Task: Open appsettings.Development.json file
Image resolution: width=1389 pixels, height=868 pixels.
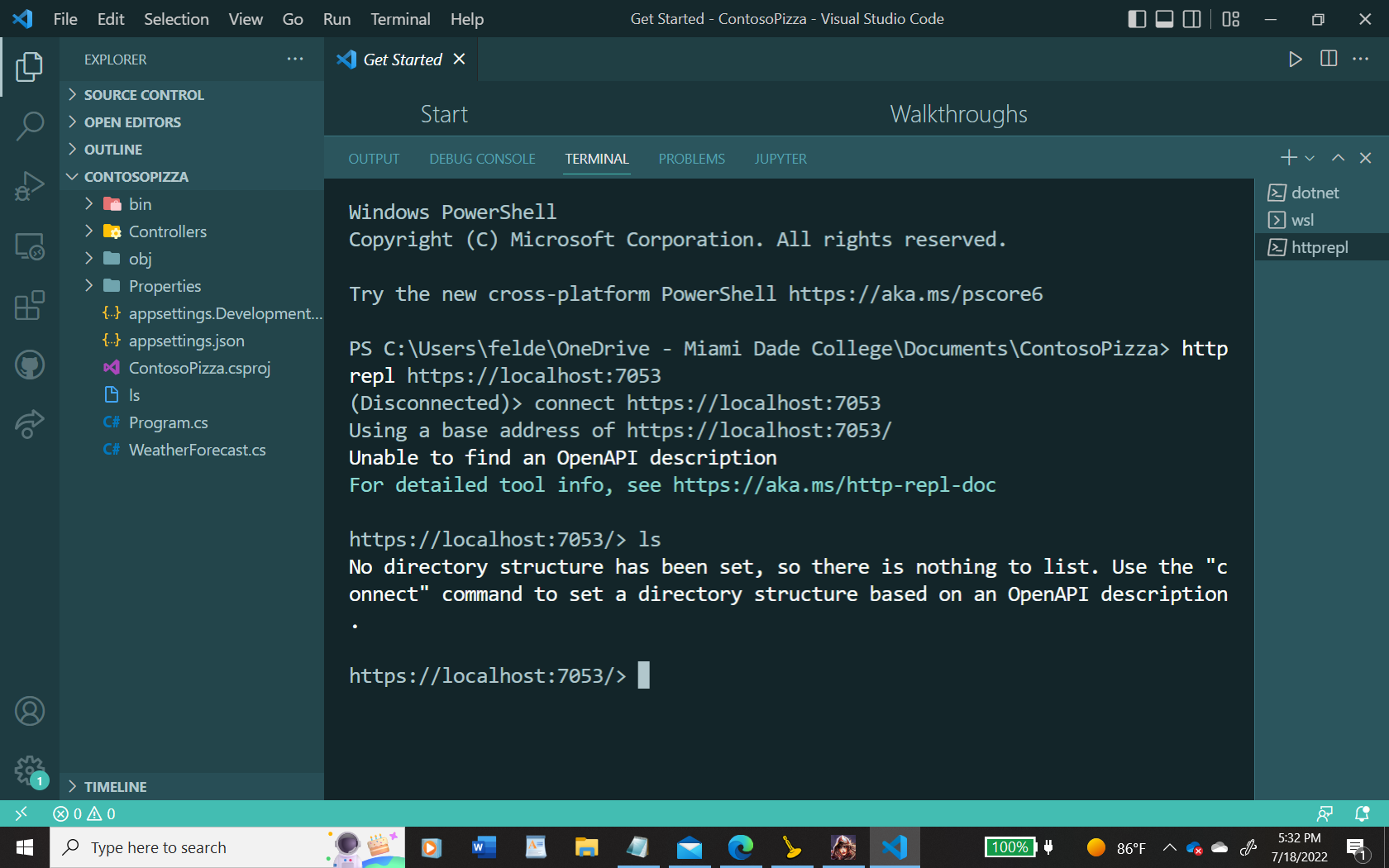Action: click(x=192, y=313)
